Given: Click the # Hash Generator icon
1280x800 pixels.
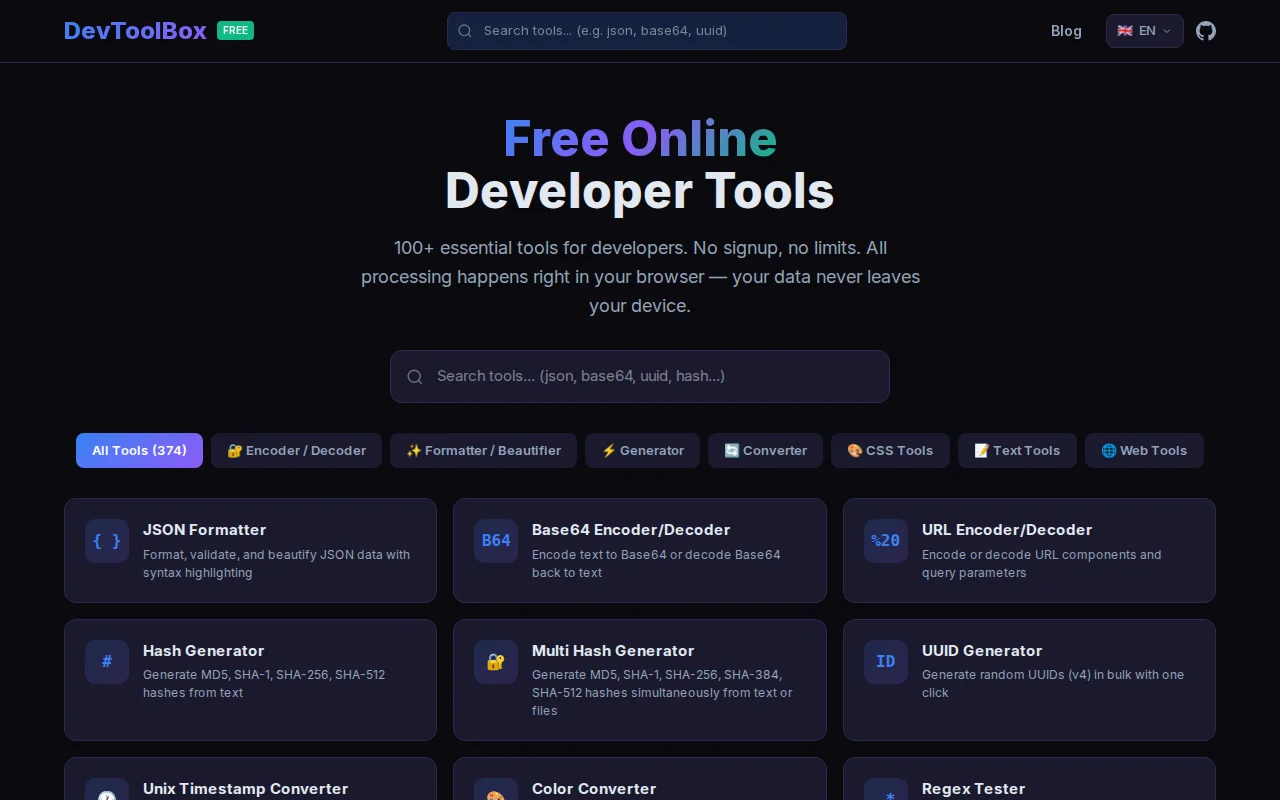Looking at the screenshot, I should pos(107,662).
